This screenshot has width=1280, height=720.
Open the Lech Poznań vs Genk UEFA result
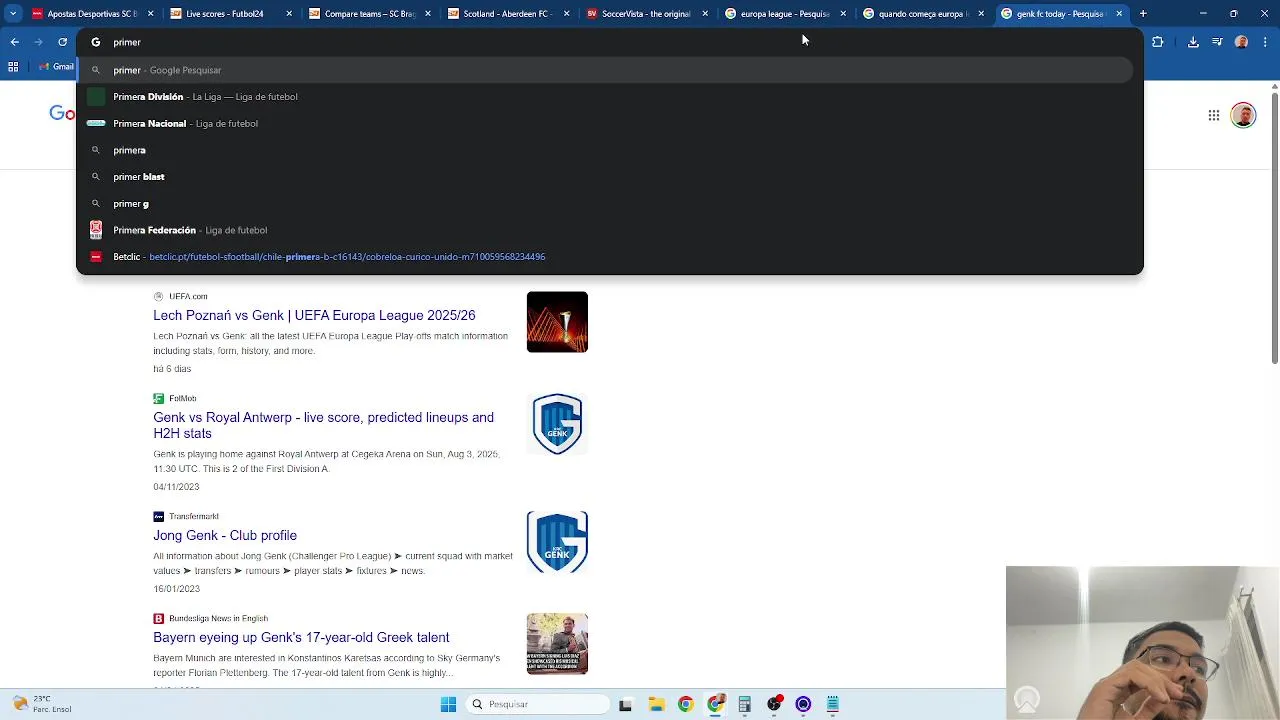pyautogui.click(x=314, y=315)
